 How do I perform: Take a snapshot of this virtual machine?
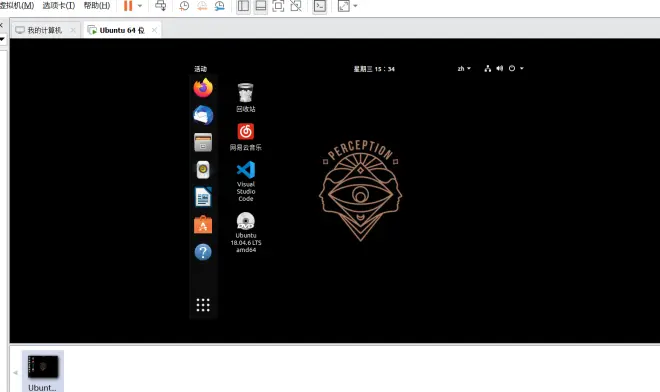pos(184,6)
